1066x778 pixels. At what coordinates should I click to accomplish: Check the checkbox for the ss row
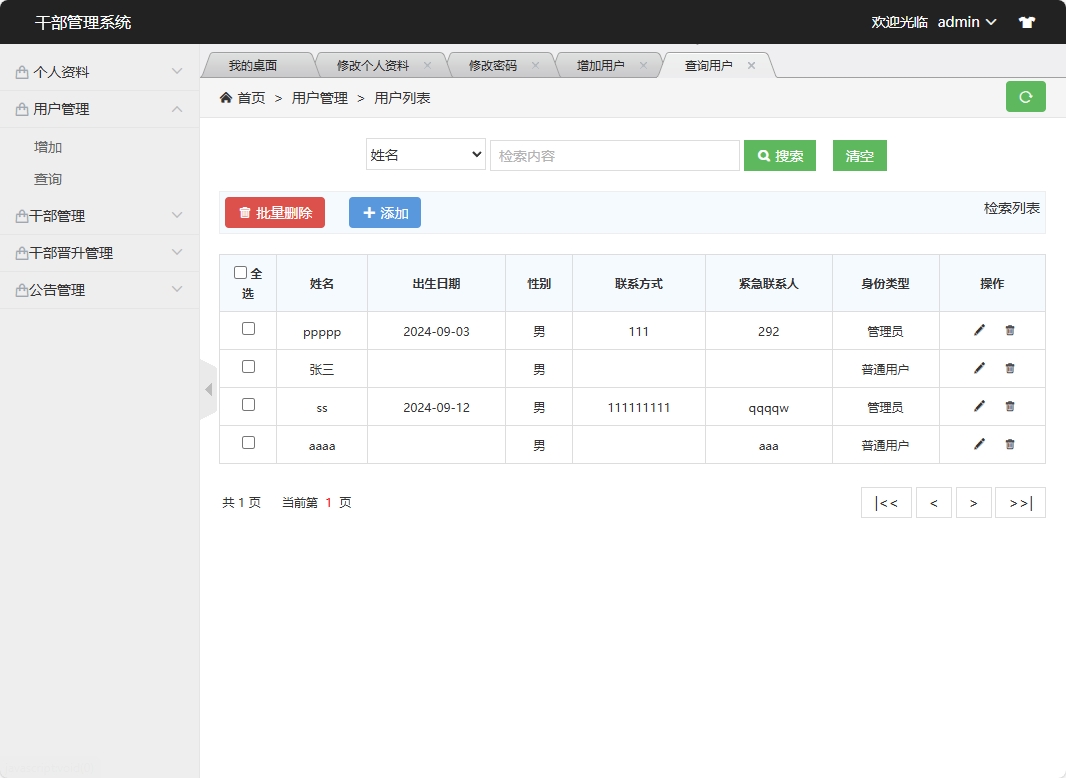click(247, 406)
